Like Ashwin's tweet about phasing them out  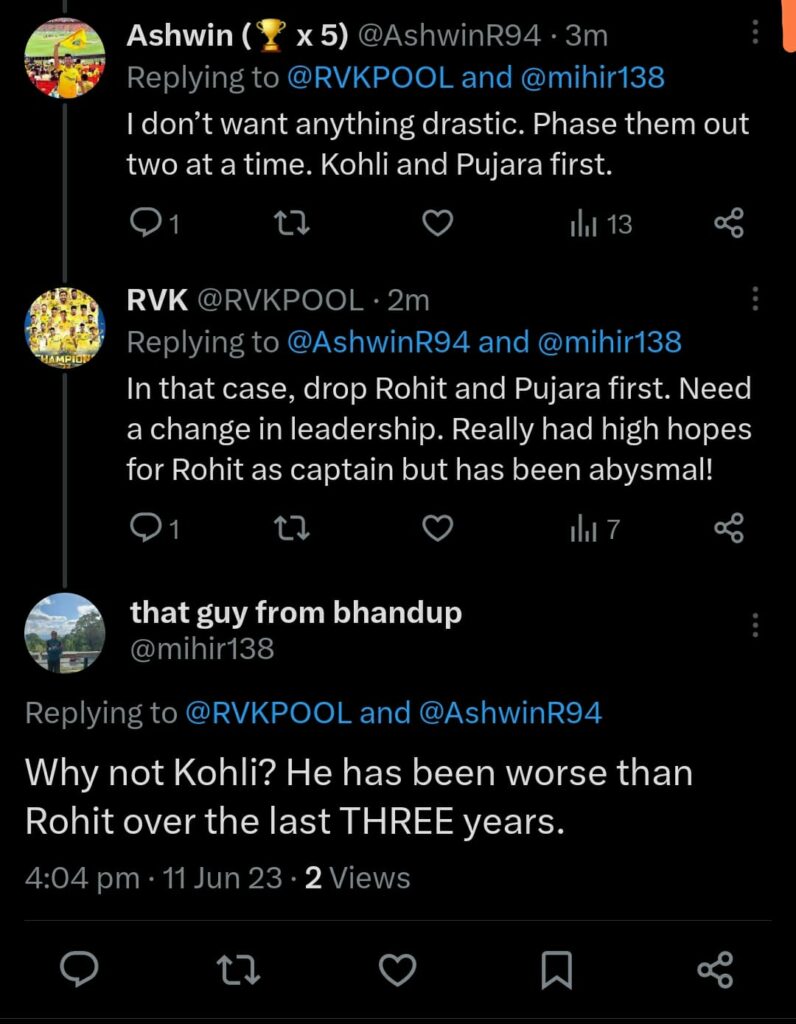437,224
